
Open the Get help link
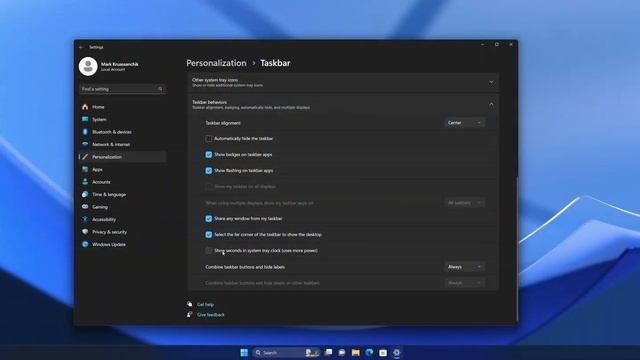[205, 304]
